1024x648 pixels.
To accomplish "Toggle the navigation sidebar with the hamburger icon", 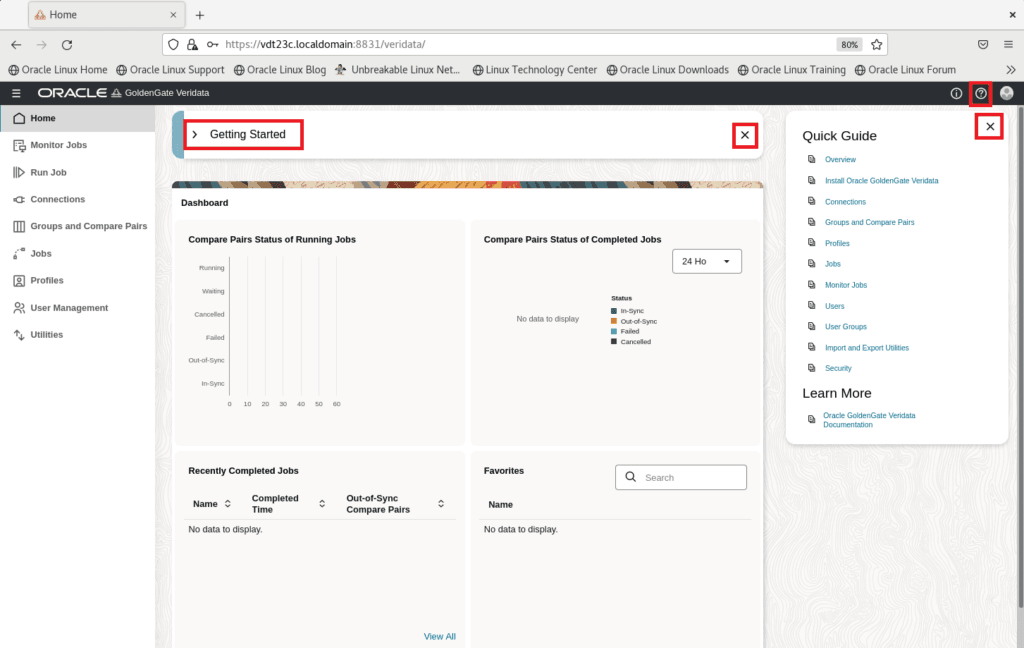I will pyautogui.click(x=16, y=93).
